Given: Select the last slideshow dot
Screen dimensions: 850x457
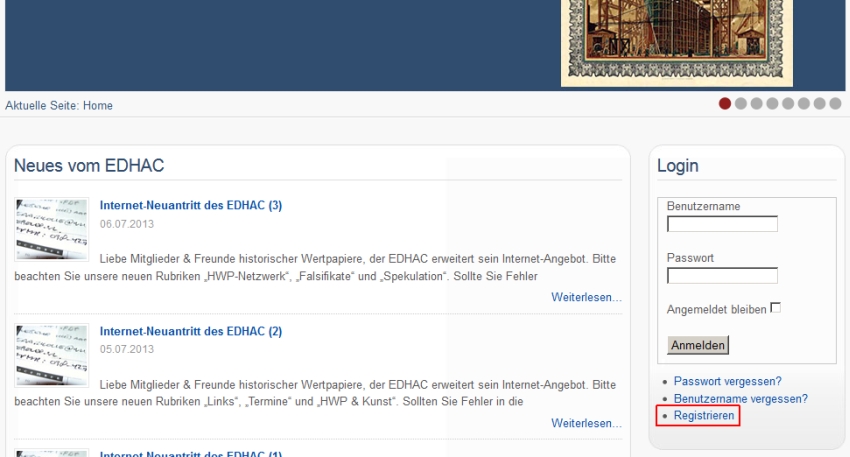Looking at the screenshot, I should pos(835,103).
